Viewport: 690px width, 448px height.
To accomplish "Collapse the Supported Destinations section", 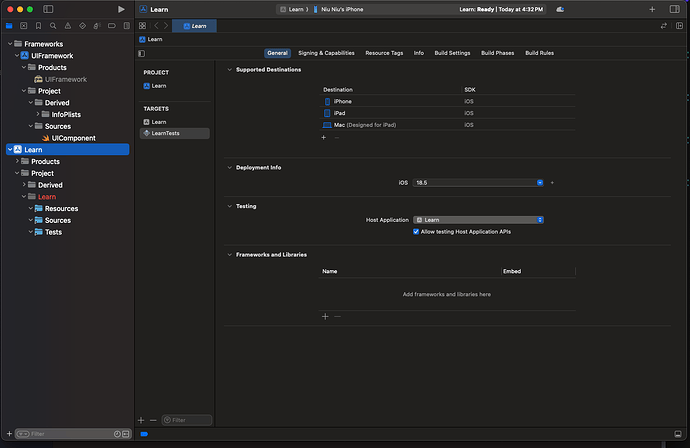I will point(229,69).
